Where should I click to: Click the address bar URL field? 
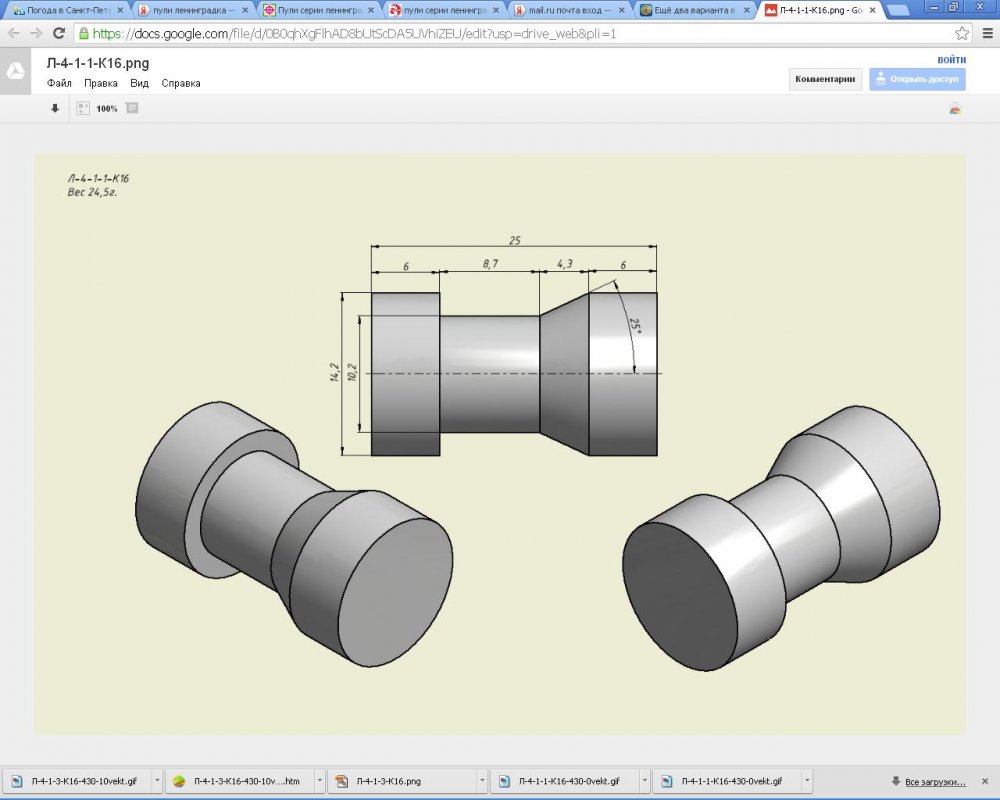click(500, 33)
